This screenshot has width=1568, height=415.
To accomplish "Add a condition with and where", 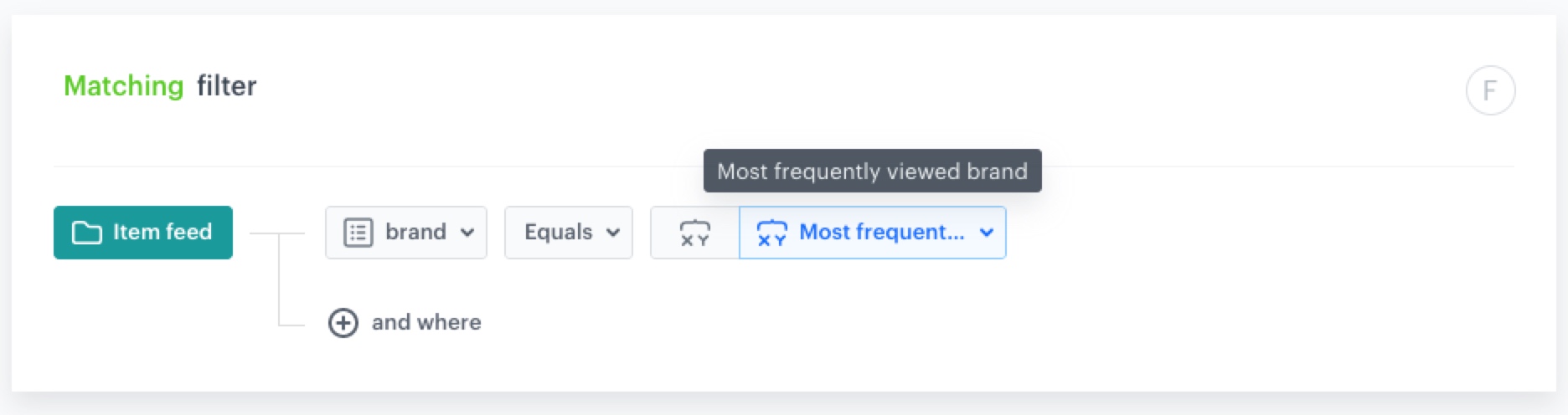I will [426, 323].
